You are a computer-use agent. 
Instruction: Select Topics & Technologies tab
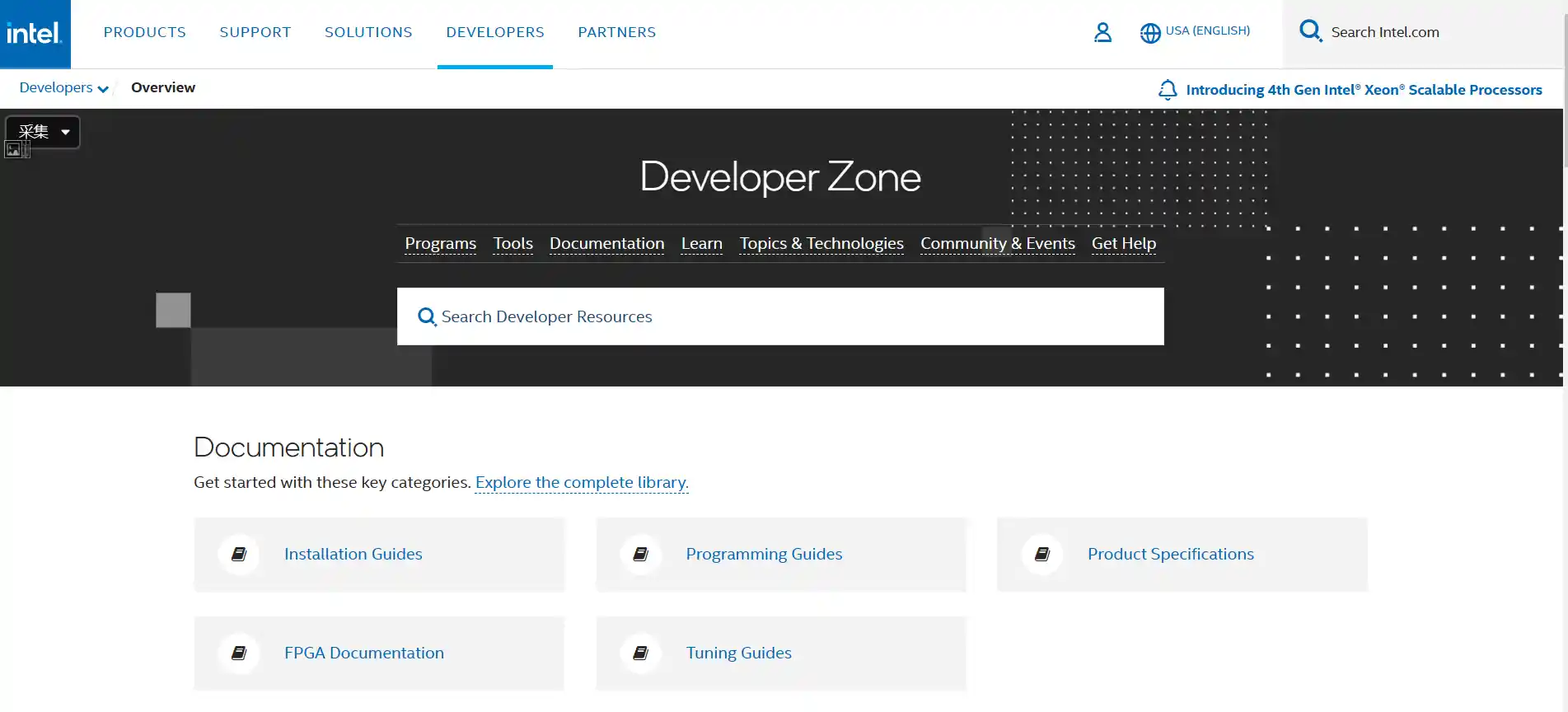point(821,244)
